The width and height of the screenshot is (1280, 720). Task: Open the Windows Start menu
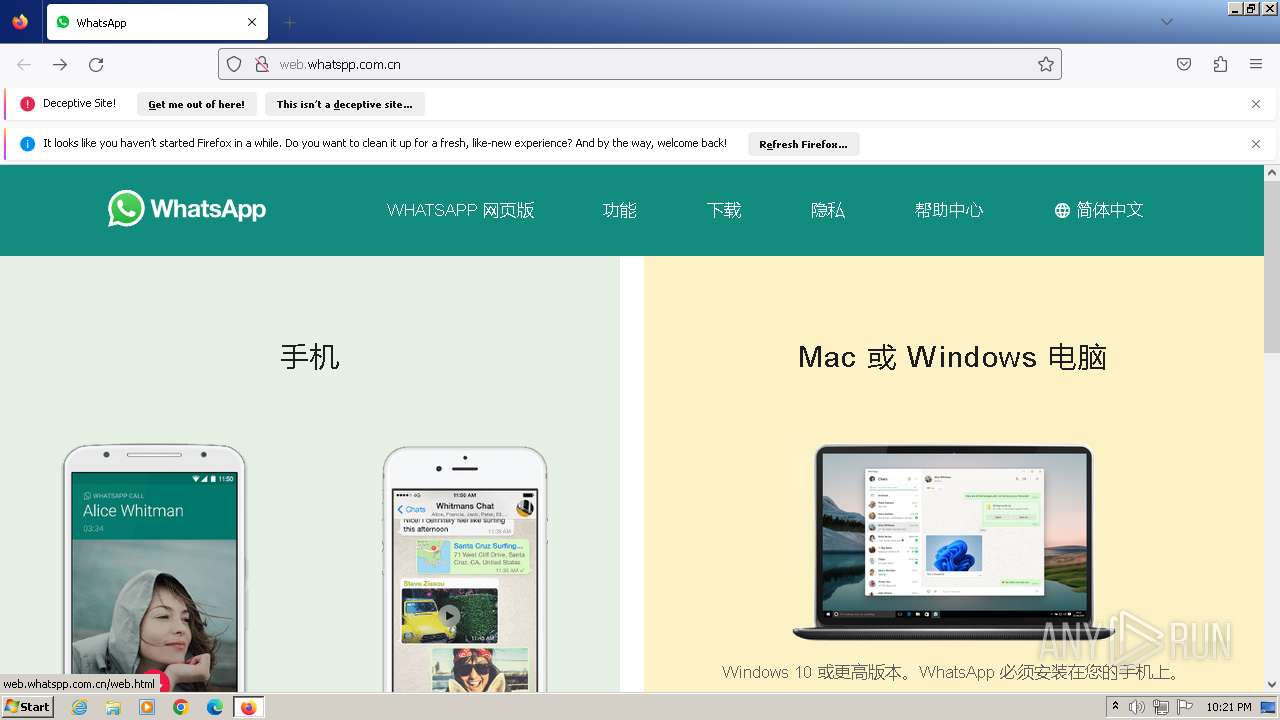pyautogui.click(x=28, y=707)
